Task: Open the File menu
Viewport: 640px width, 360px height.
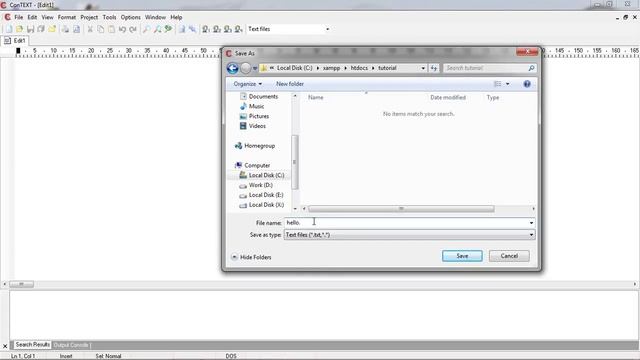Action: pos(19,18)
